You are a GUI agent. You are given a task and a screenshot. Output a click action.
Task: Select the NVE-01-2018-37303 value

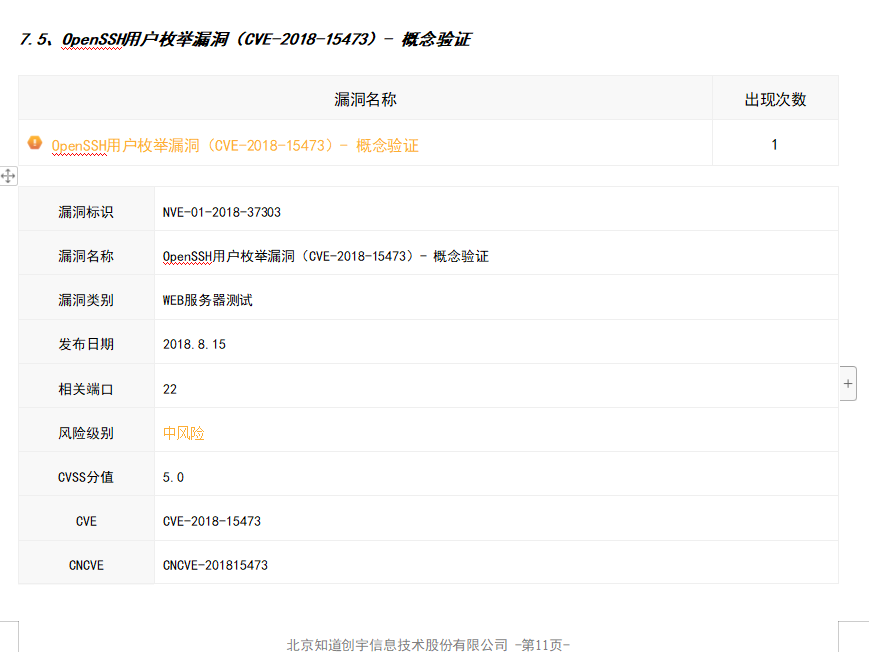tap(221, 212)
